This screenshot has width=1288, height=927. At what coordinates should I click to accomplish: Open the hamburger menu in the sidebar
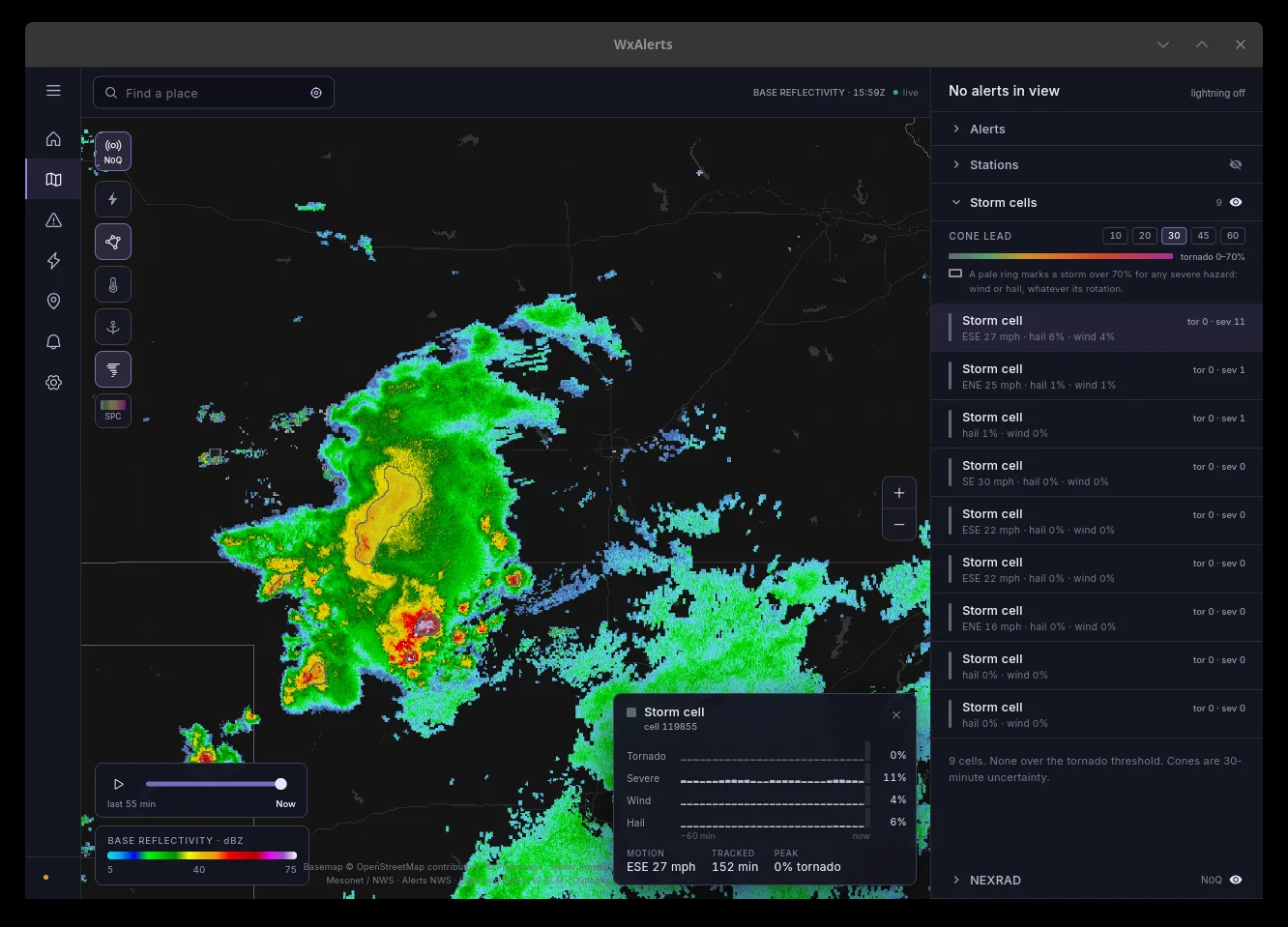(53, 91)
